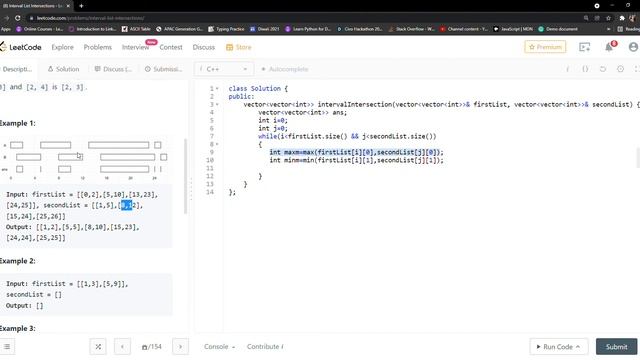
Task: Open the C++ language dropdown
Action: tap(224, 69)
